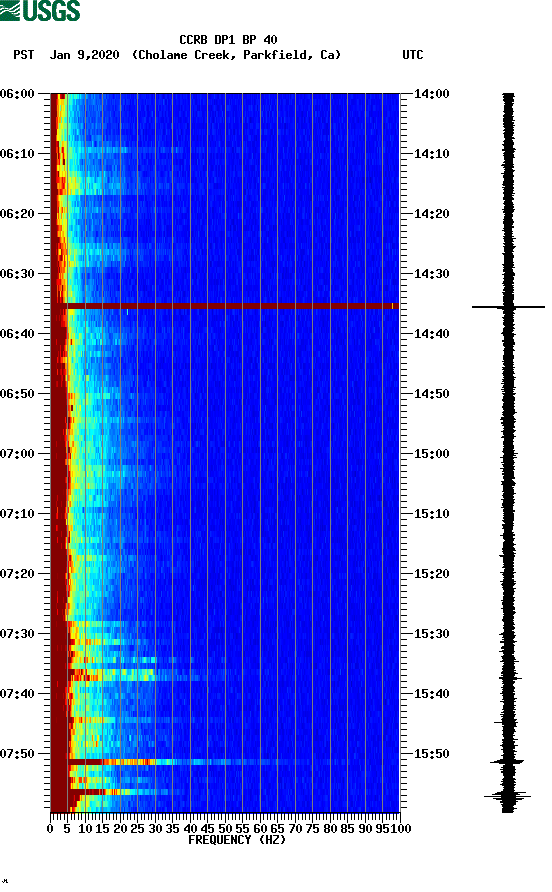
Task: Click the large waveform burst at trace bottom
Action: pos(508,796)
